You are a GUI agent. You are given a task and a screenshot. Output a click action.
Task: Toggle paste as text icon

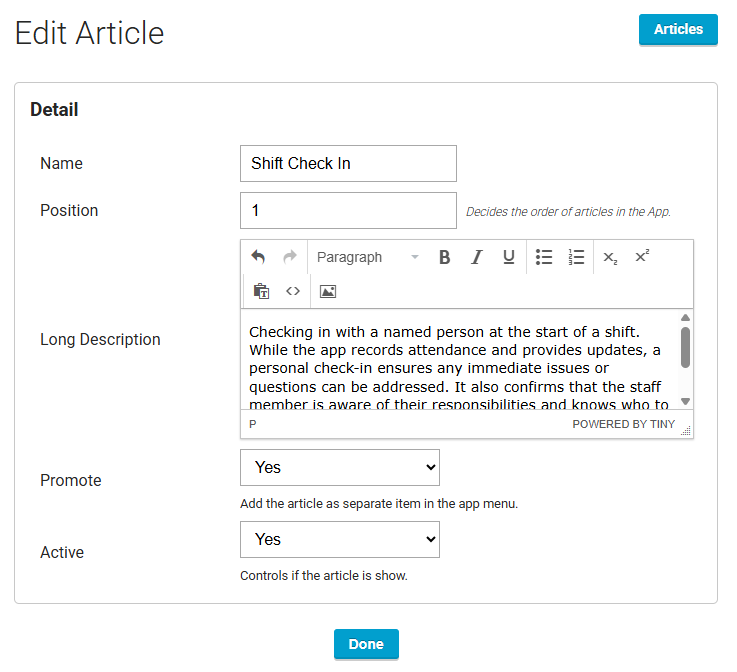pos(261,291)
